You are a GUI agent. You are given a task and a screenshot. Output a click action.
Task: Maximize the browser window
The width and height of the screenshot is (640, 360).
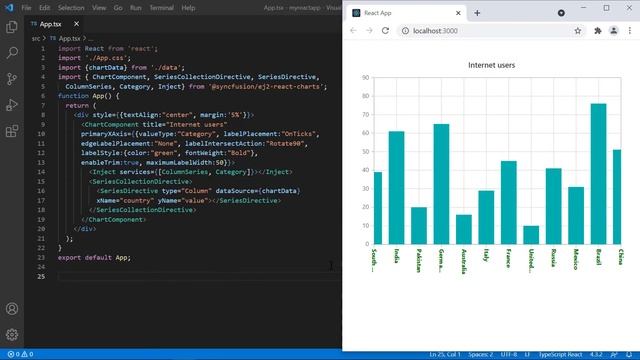point(607,8)
